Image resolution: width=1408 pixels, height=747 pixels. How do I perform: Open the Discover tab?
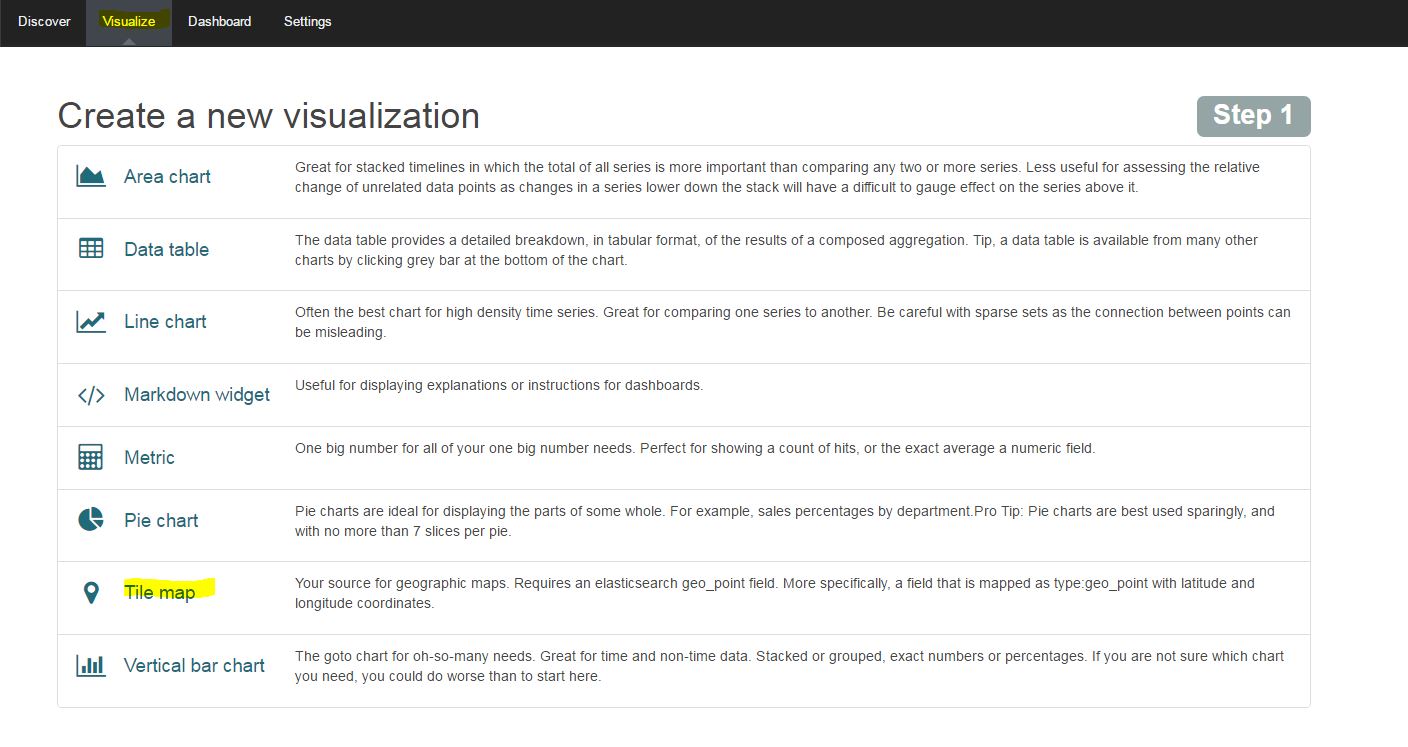[44, 21]
